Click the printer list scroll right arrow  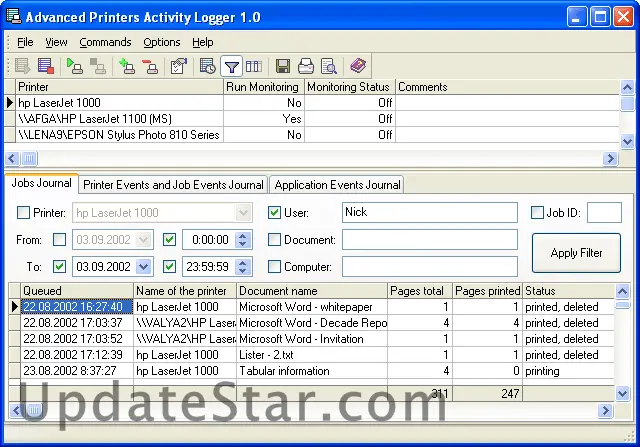click(x=610, y=158)
